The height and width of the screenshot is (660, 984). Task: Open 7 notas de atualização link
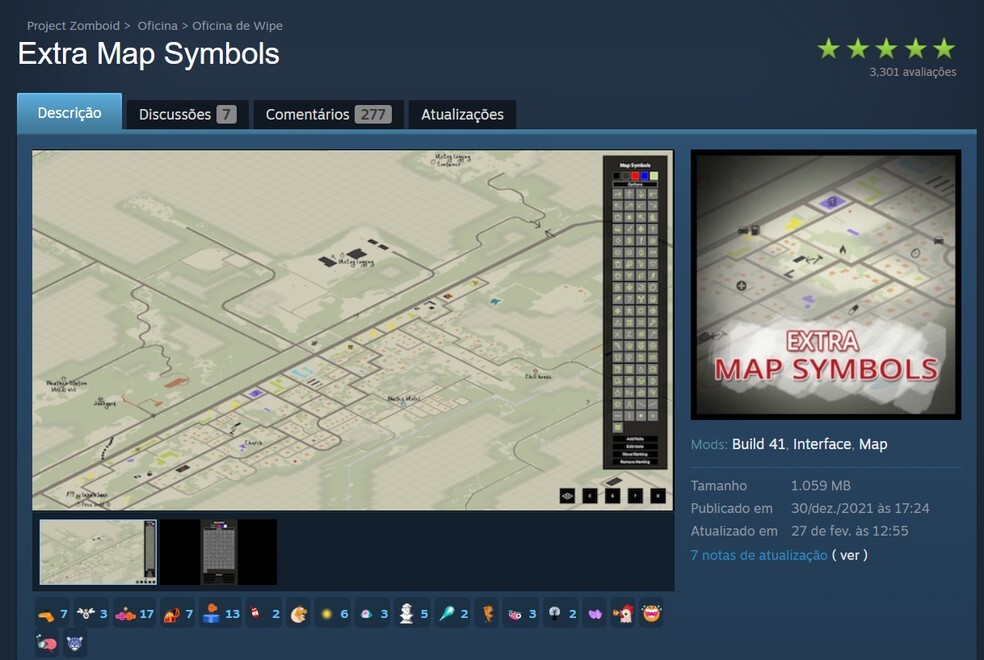coord(759,555)
